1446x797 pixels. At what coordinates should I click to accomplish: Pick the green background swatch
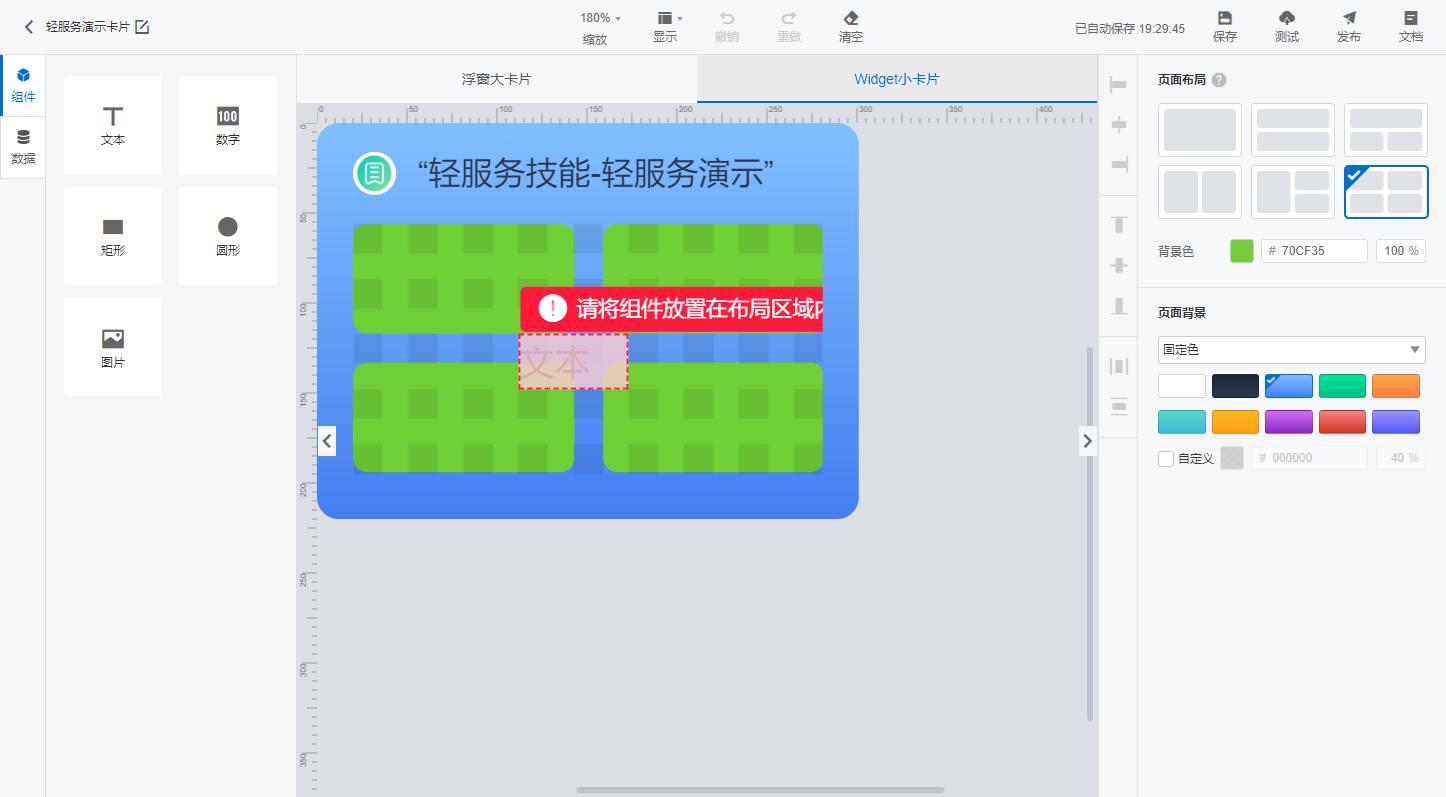click(x=1343, y=386)
